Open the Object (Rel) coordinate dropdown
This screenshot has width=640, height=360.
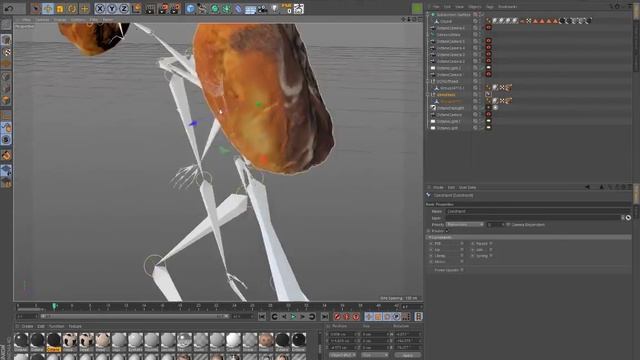pos(342,355)
